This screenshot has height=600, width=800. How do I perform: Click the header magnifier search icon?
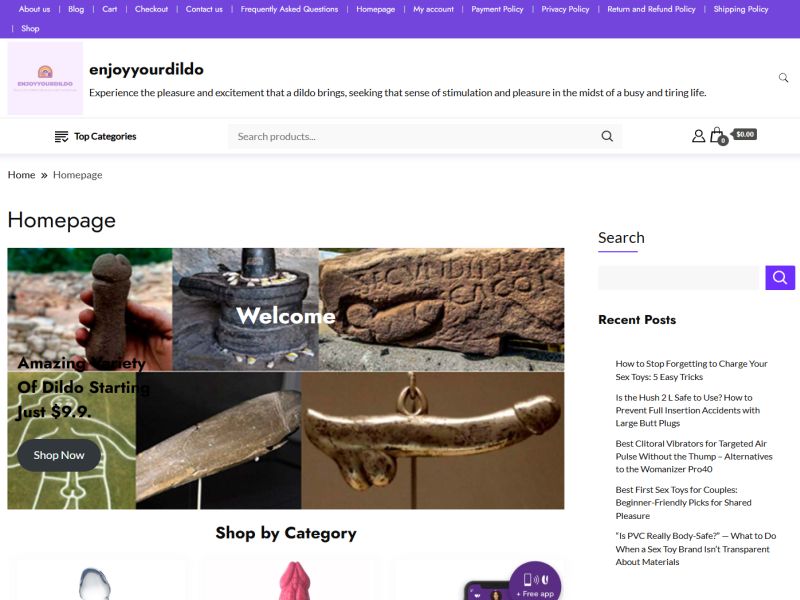pyautogui.click(x=783, y=78)
